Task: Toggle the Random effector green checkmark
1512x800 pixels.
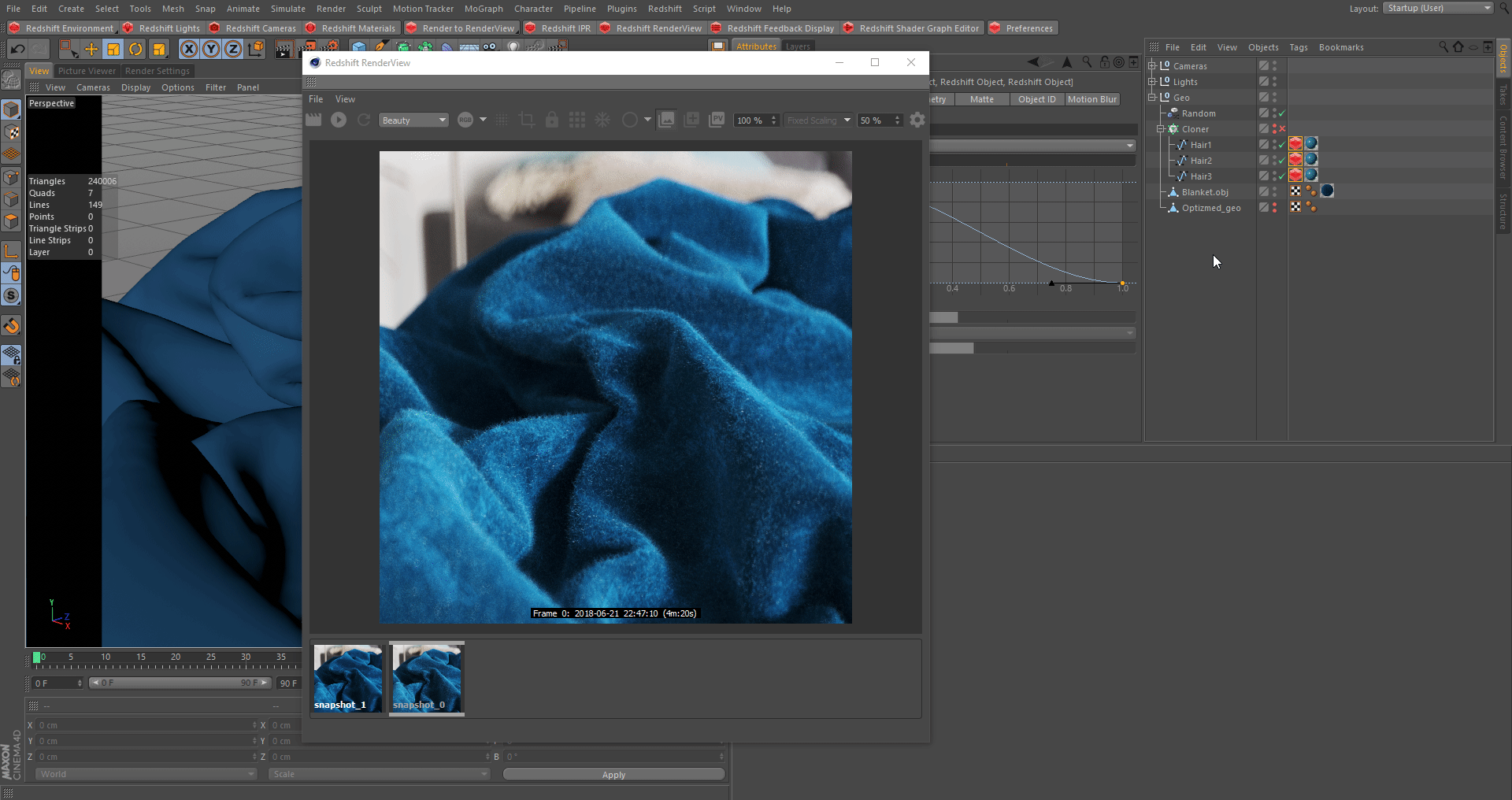Action: tap(1282, 113)
